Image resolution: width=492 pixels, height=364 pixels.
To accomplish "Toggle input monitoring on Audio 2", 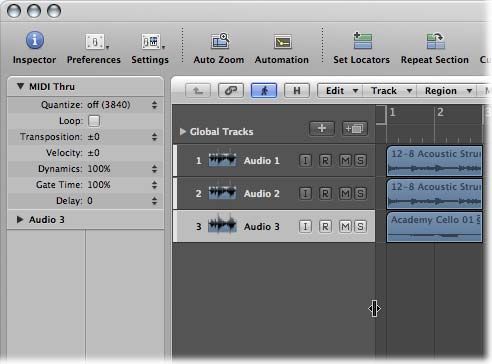I will (305, 193).
